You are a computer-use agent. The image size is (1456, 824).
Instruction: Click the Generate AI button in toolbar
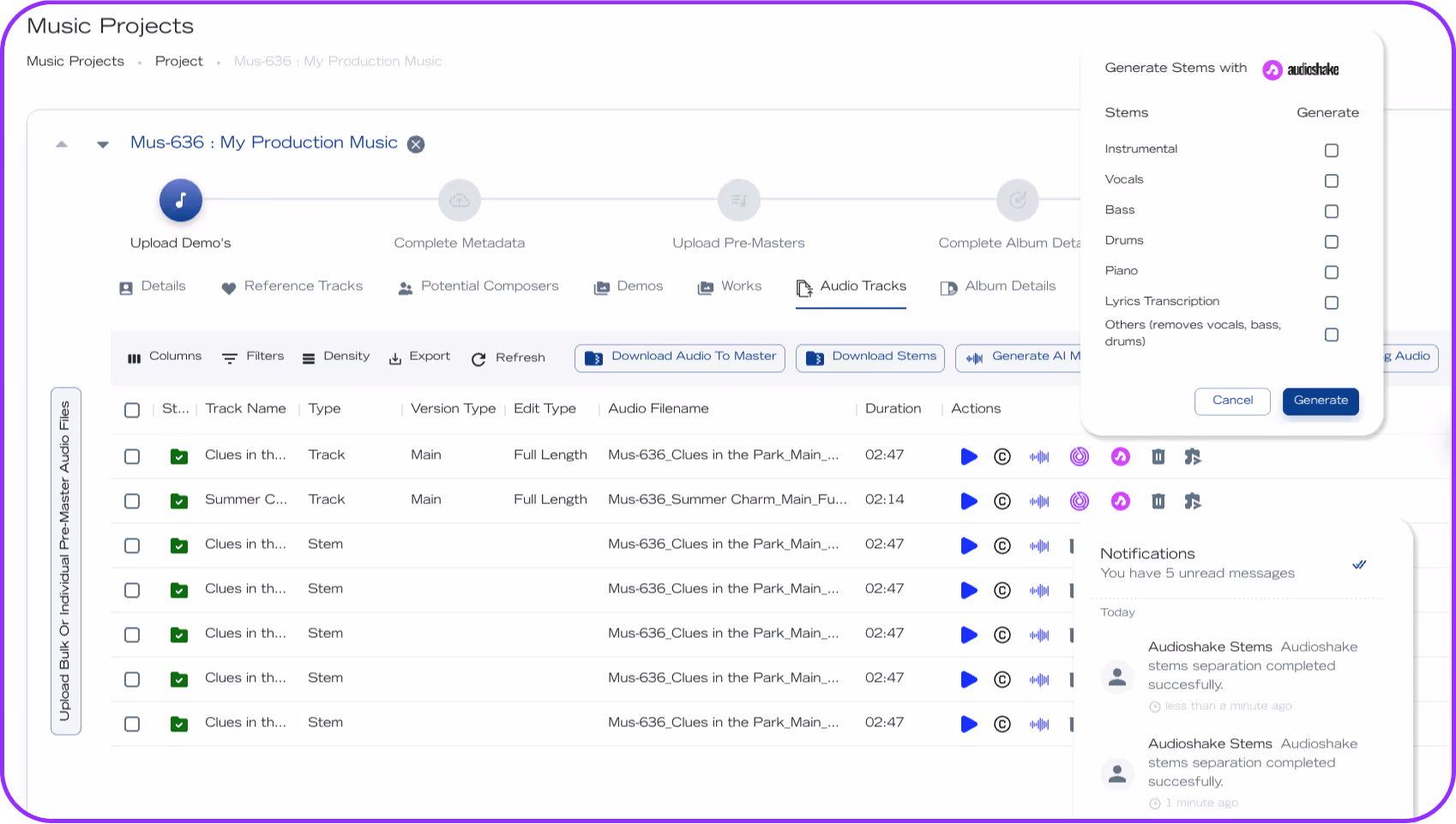[1019, 358]
